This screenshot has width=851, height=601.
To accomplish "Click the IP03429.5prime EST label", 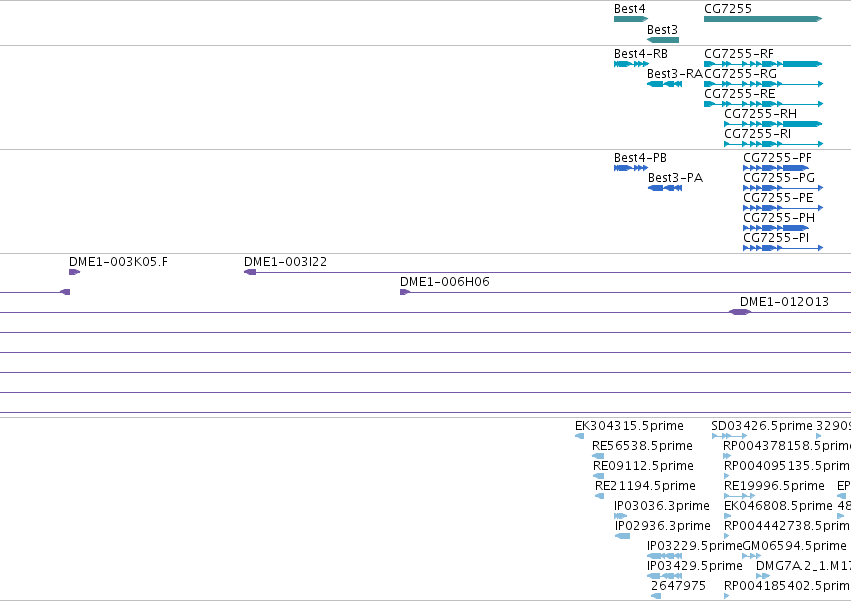I will point(695,566).
